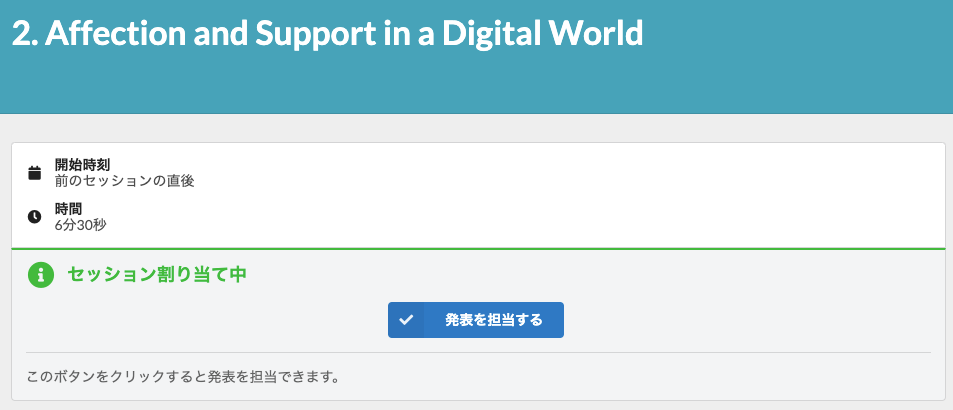The width and height of the screenshot is (953, 410).
Task: Click the green divider line above the status
Action: point(478,248)
